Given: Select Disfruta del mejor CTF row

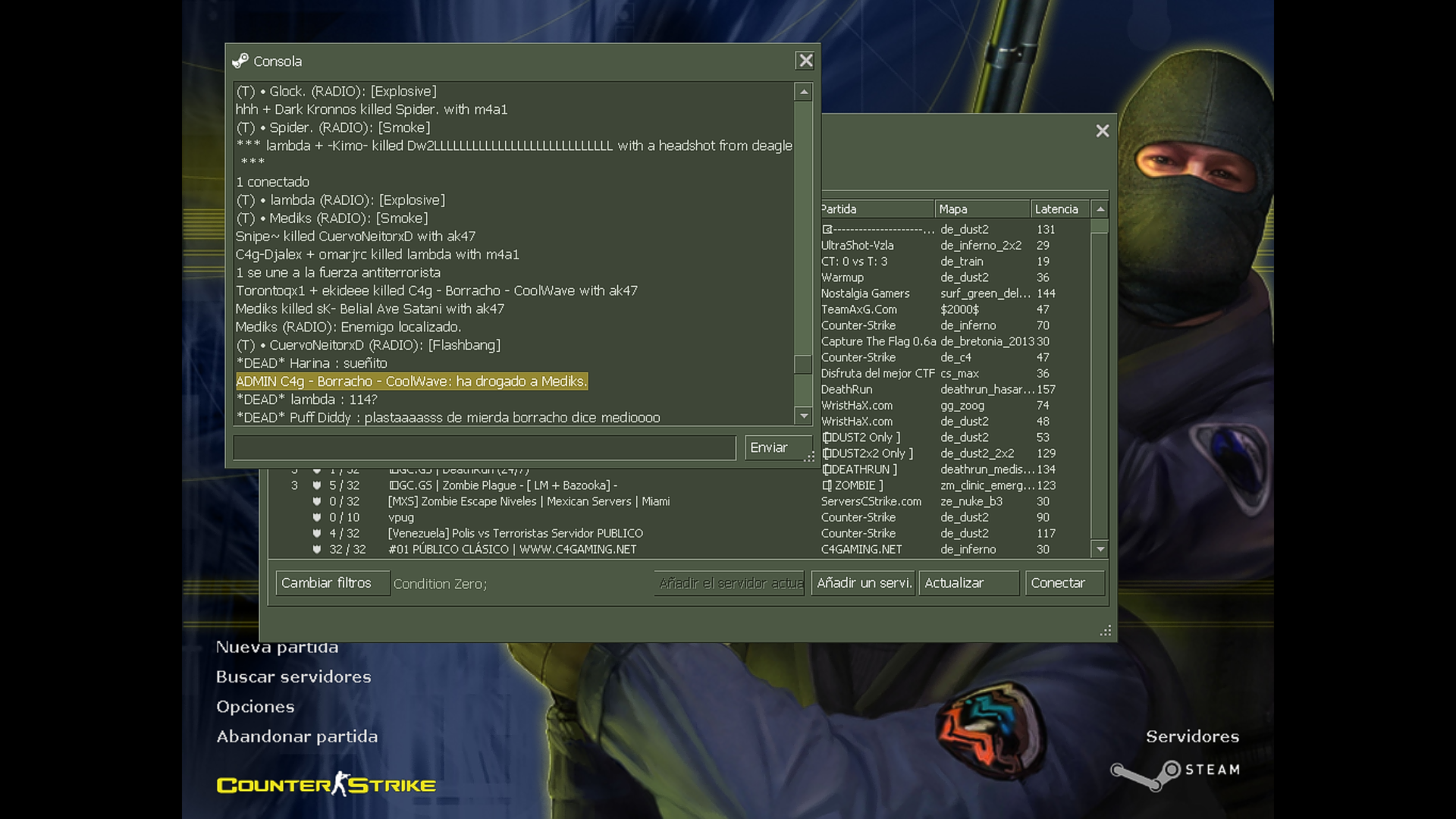Looking at the screenshot, I should (x=955, y=373).
